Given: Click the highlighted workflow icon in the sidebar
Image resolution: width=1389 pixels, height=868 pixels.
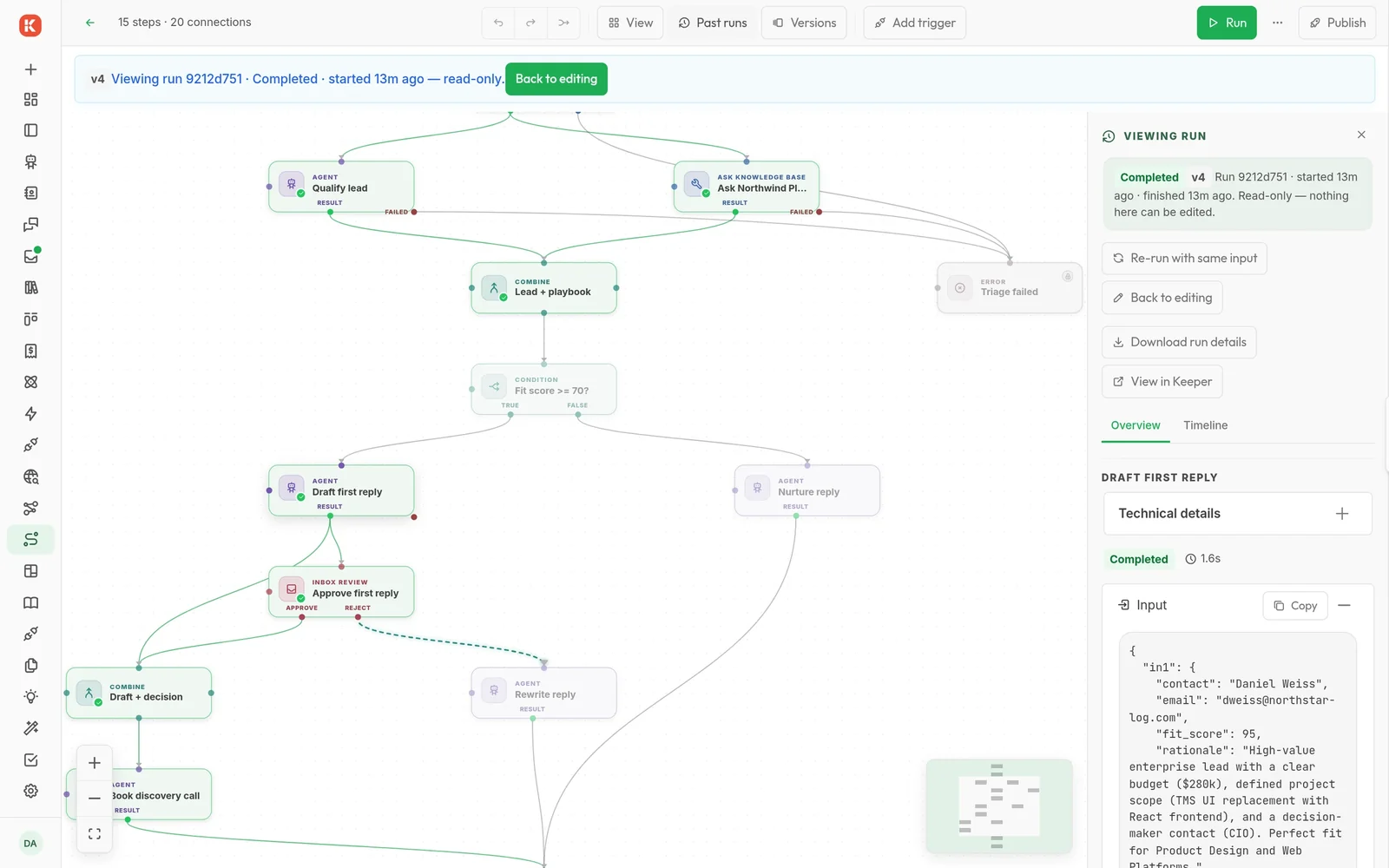Looking at the screenshot, I should (31, 540).
